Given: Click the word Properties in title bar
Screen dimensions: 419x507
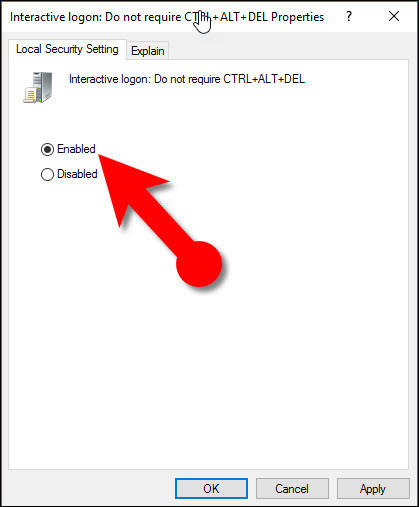Looking at the screenshot, I should point(297,17).
